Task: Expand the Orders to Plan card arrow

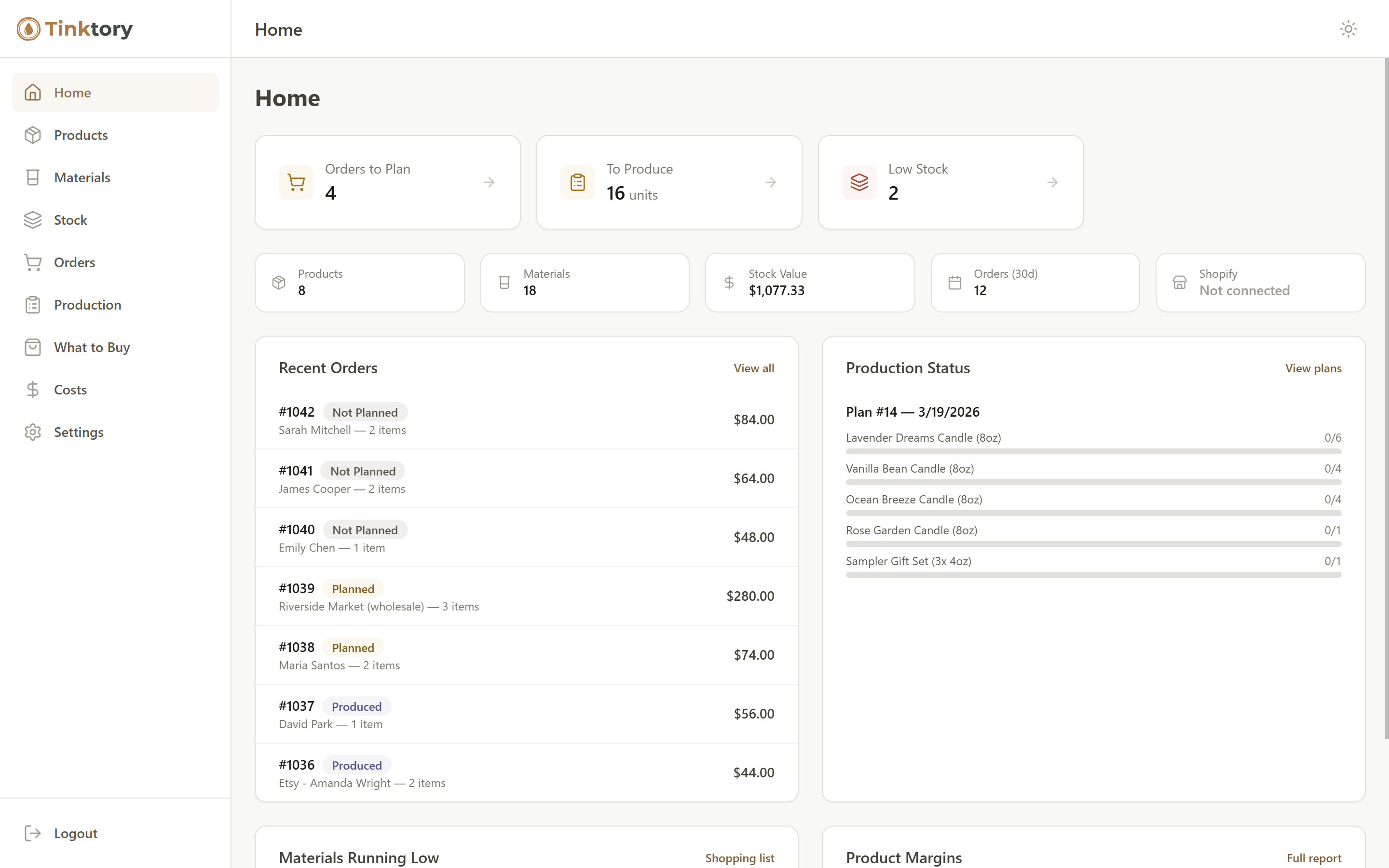Action: click(x=489, y=182)
